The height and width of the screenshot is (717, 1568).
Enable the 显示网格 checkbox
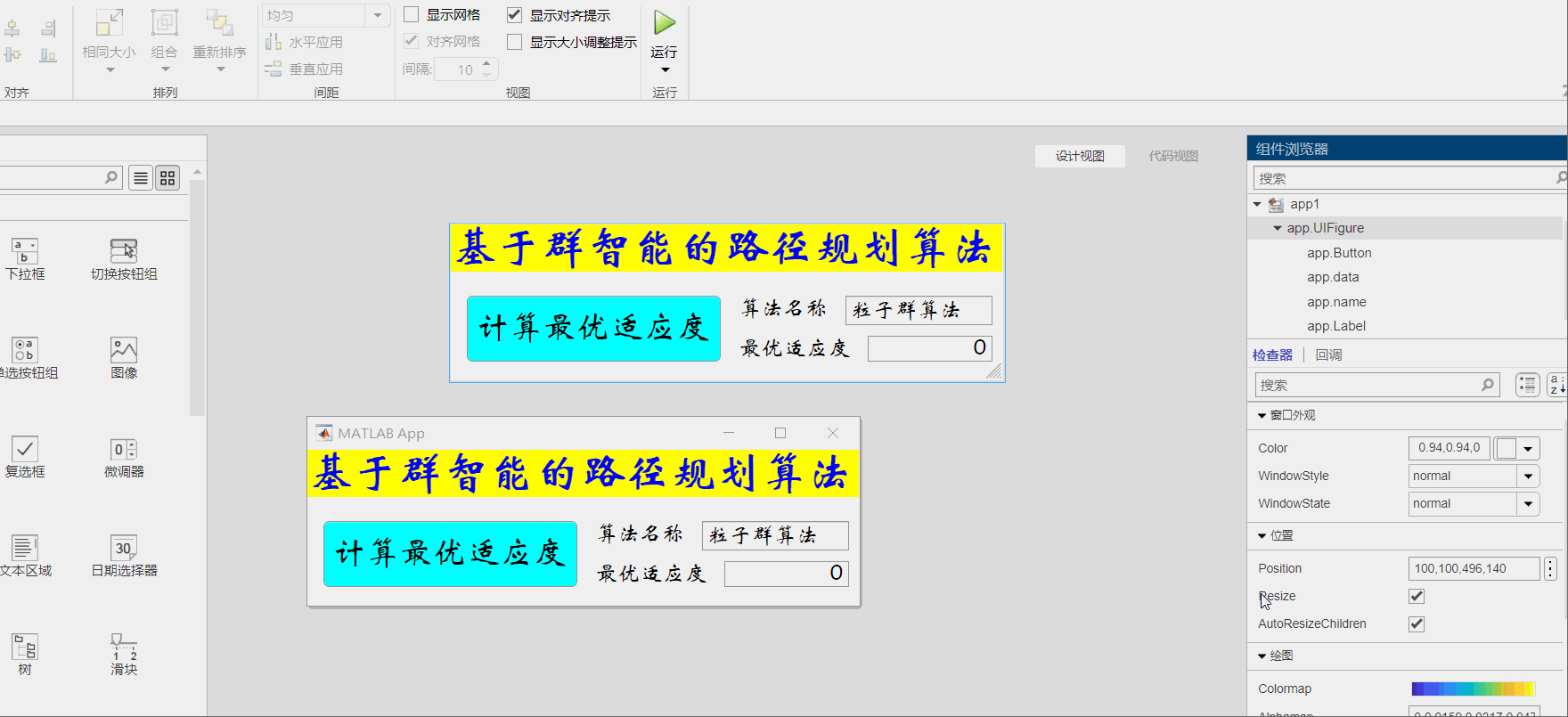pyautogui.click(x=412, y=14)
